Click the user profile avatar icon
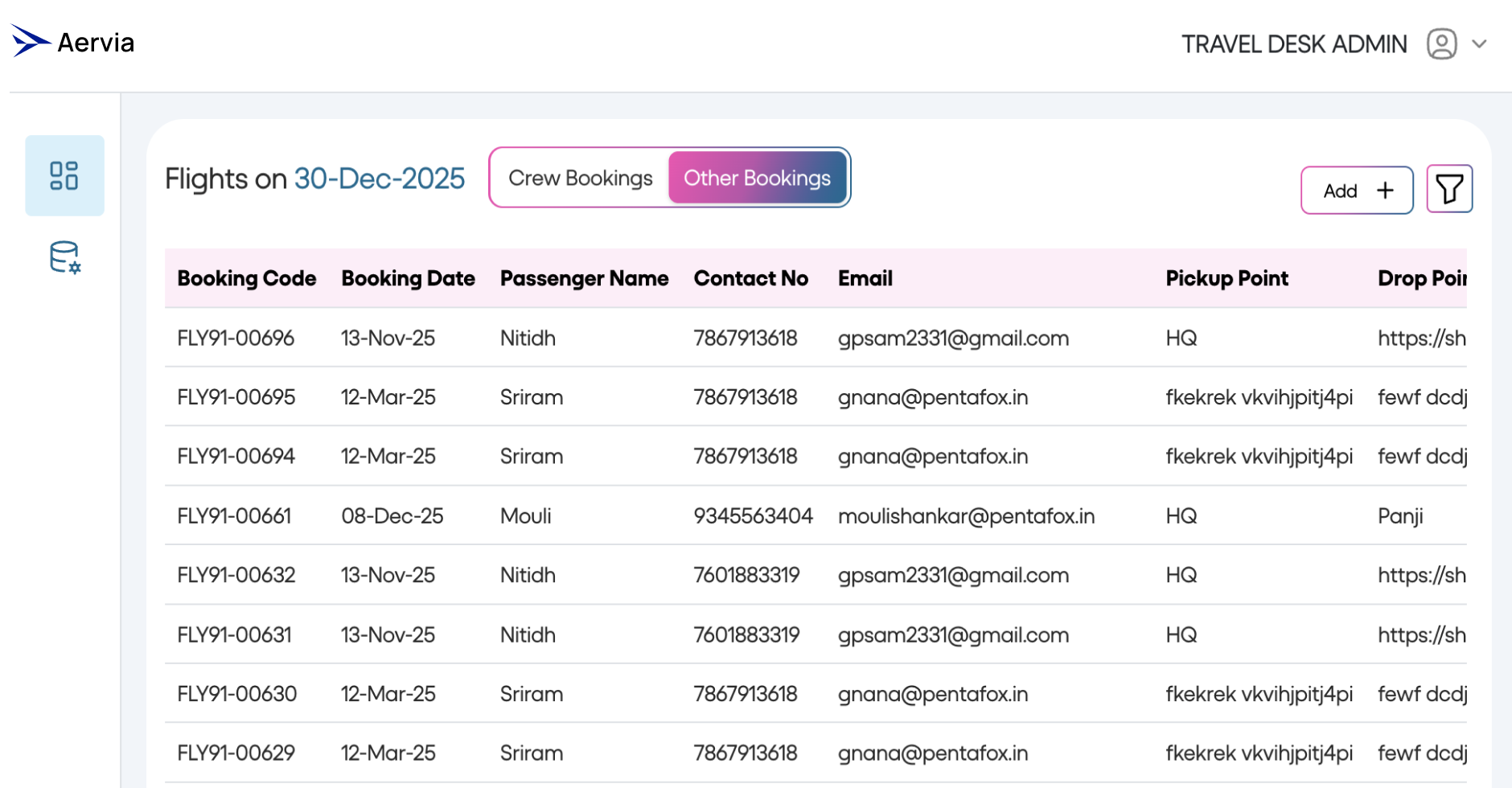 [x=1441, y=43]
